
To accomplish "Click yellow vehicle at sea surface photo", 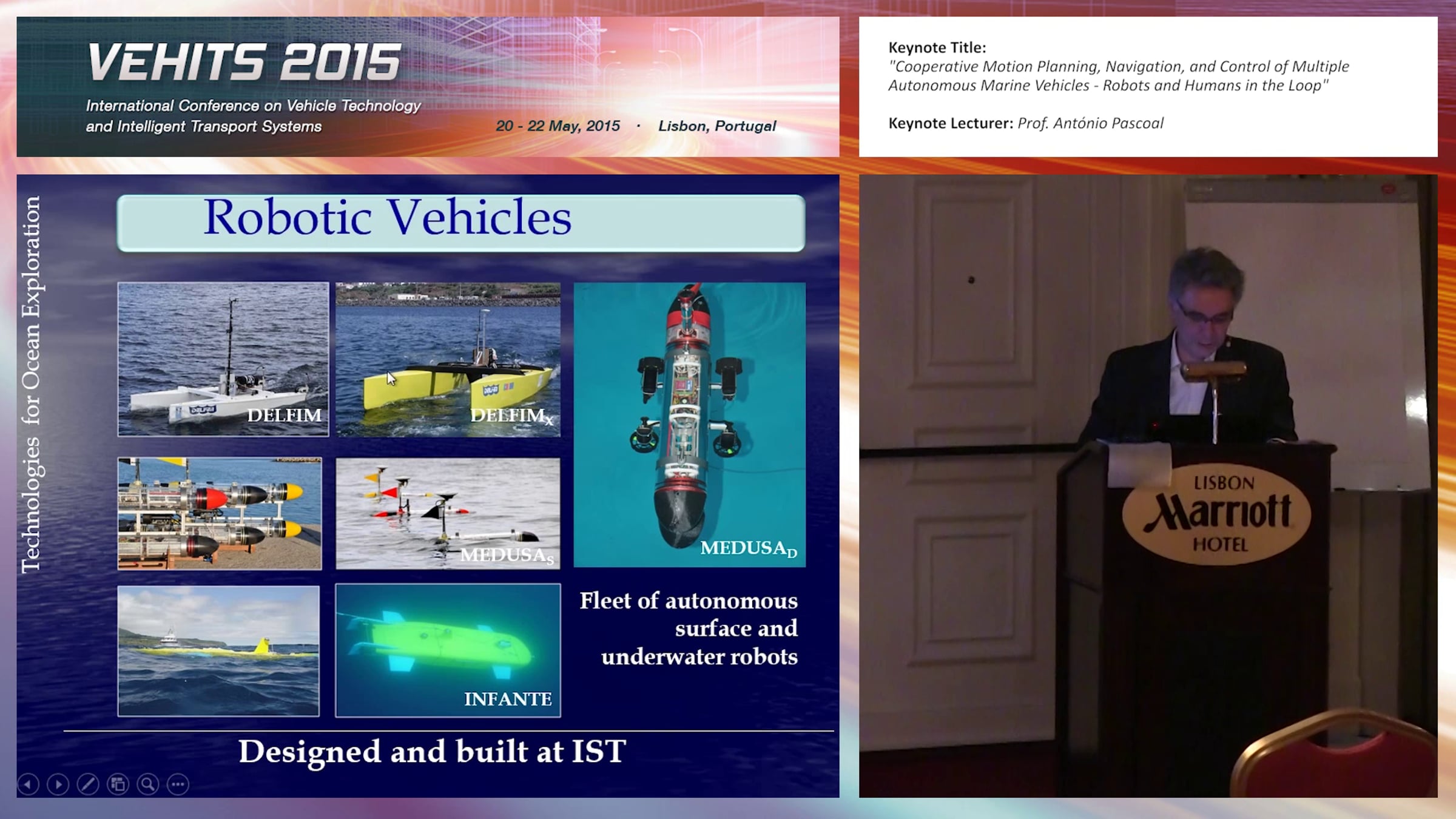I will tap(218, 650).
